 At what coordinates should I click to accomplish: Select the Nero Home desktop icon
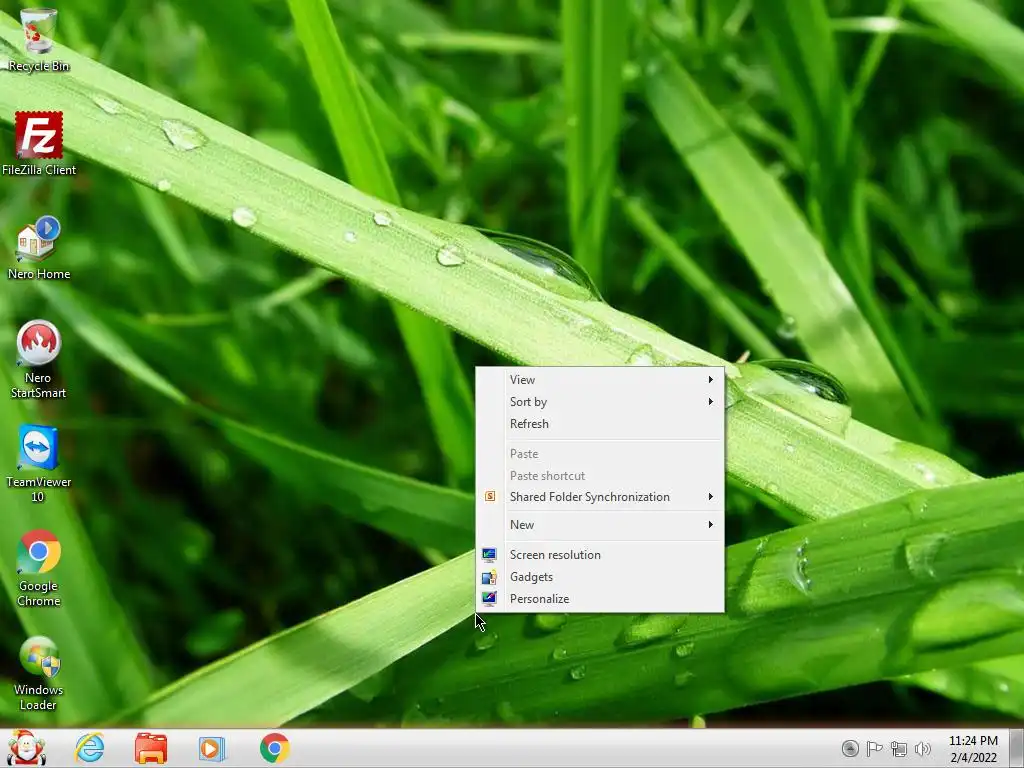[39, 248]
